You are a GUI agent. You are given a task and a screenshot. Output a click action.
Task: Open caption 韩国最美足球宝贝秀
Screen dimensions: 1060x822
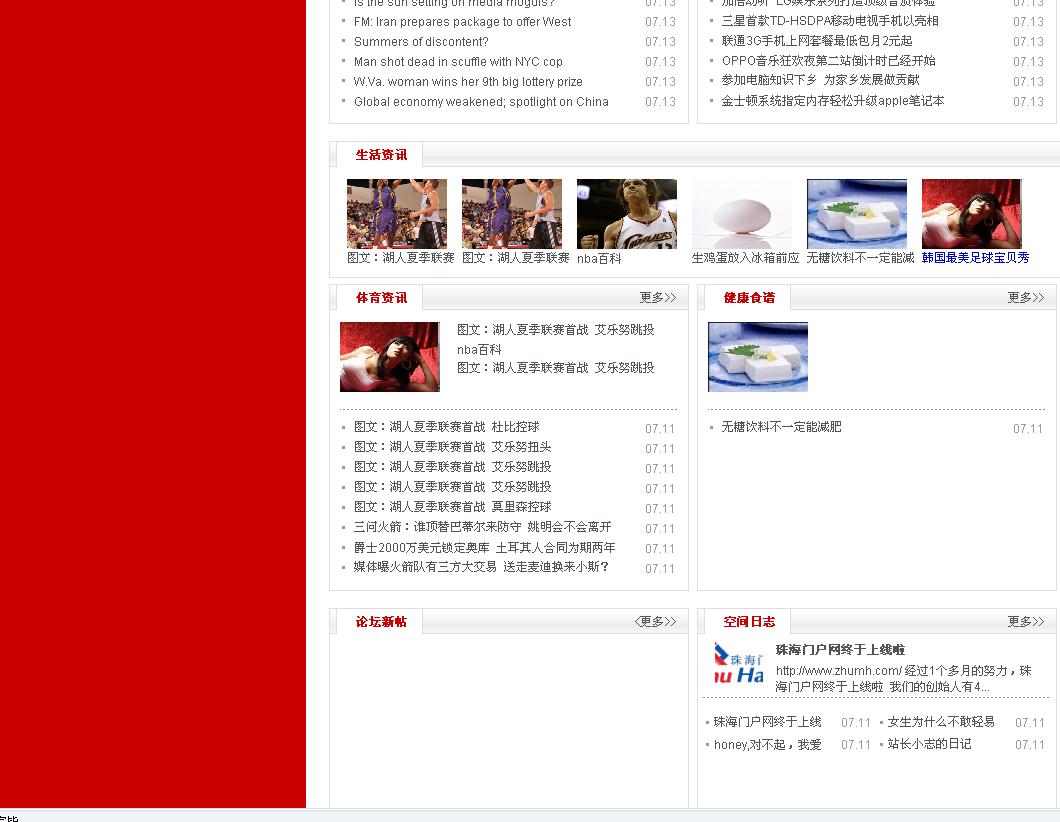[975, 258]
